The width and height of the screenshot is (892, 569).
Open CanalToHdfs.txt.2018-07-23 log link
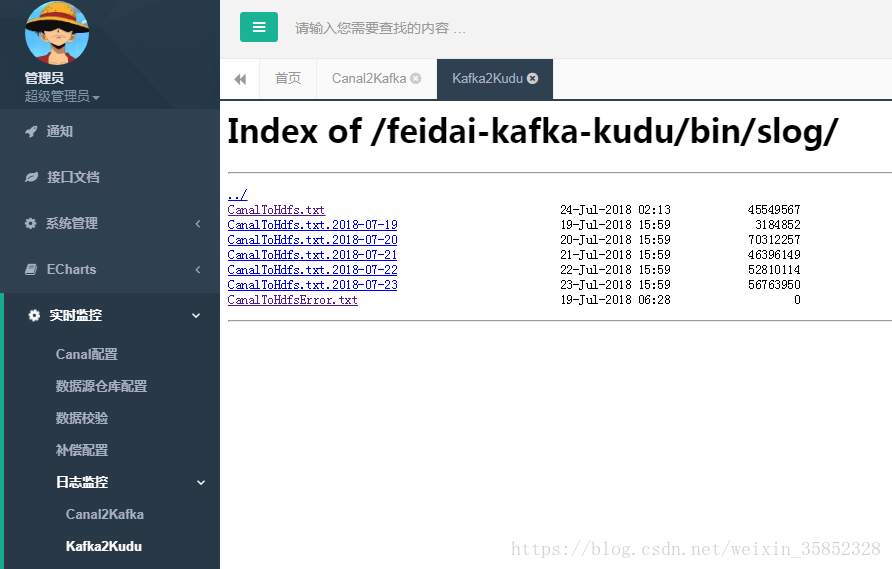(312, 285)
